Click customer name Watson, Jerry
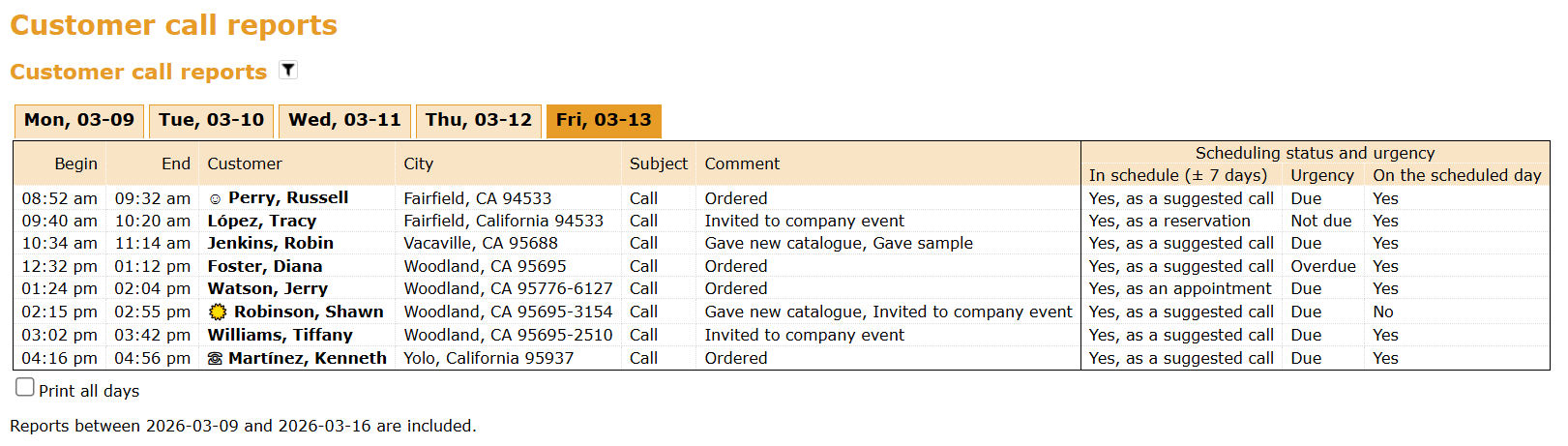The image size is (1568, 446). [267, 289]
